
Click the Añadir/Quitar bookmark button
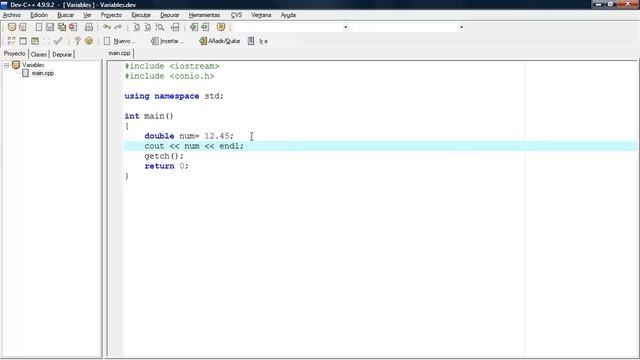coord(220,41)
